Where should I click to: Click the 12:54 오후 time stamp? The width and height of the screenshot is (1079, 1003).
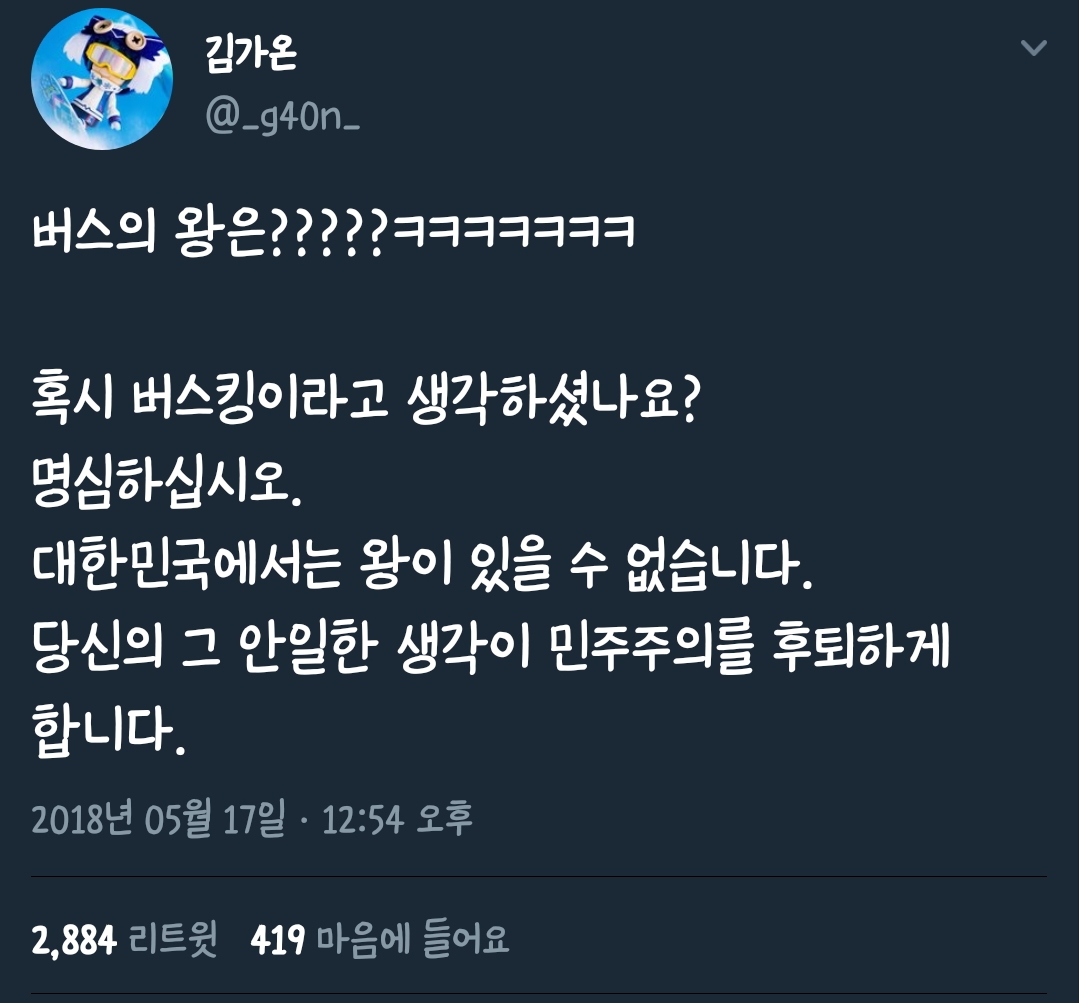tap(397, 819)
